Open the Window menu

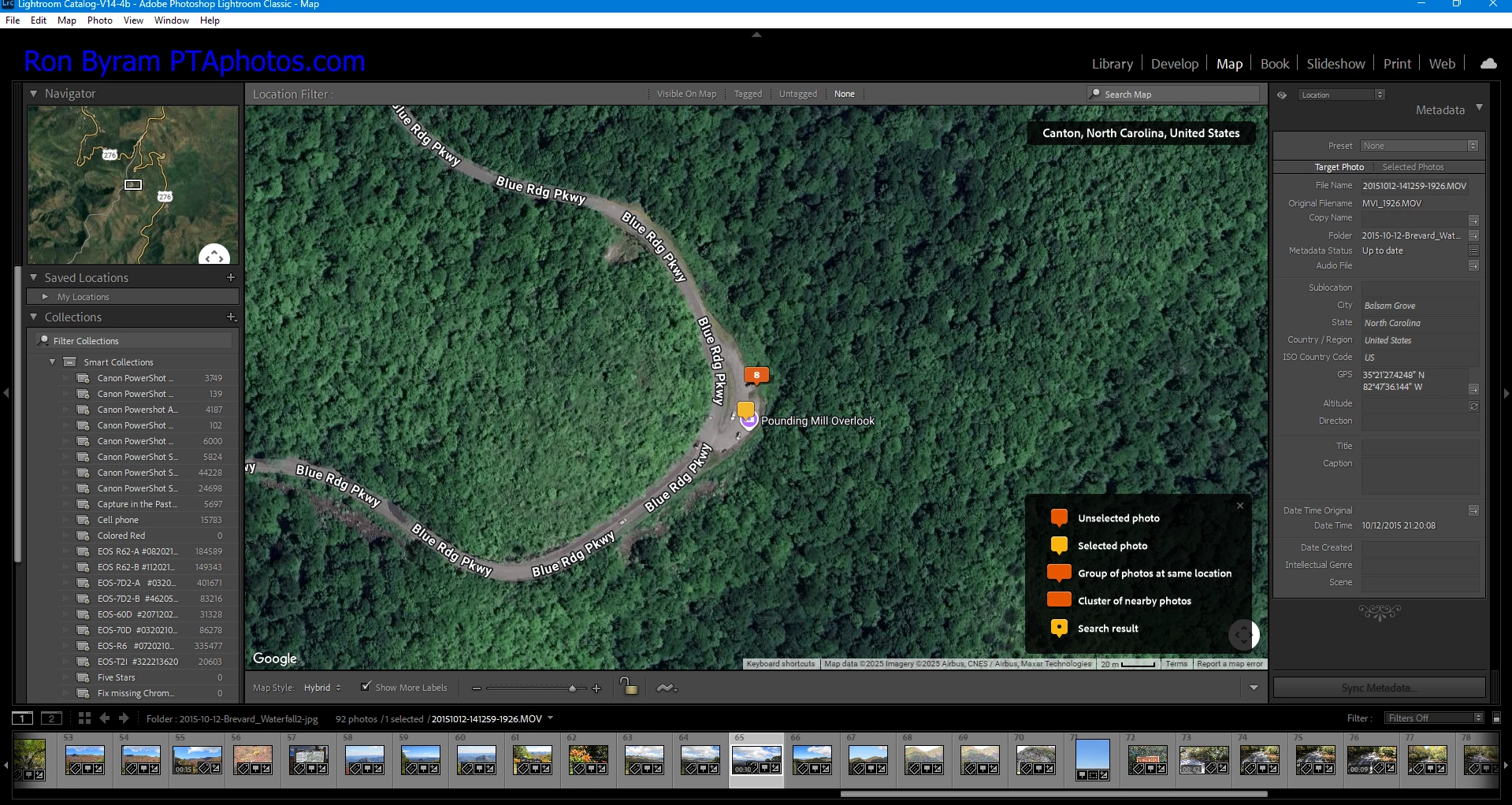click(172, 20)
